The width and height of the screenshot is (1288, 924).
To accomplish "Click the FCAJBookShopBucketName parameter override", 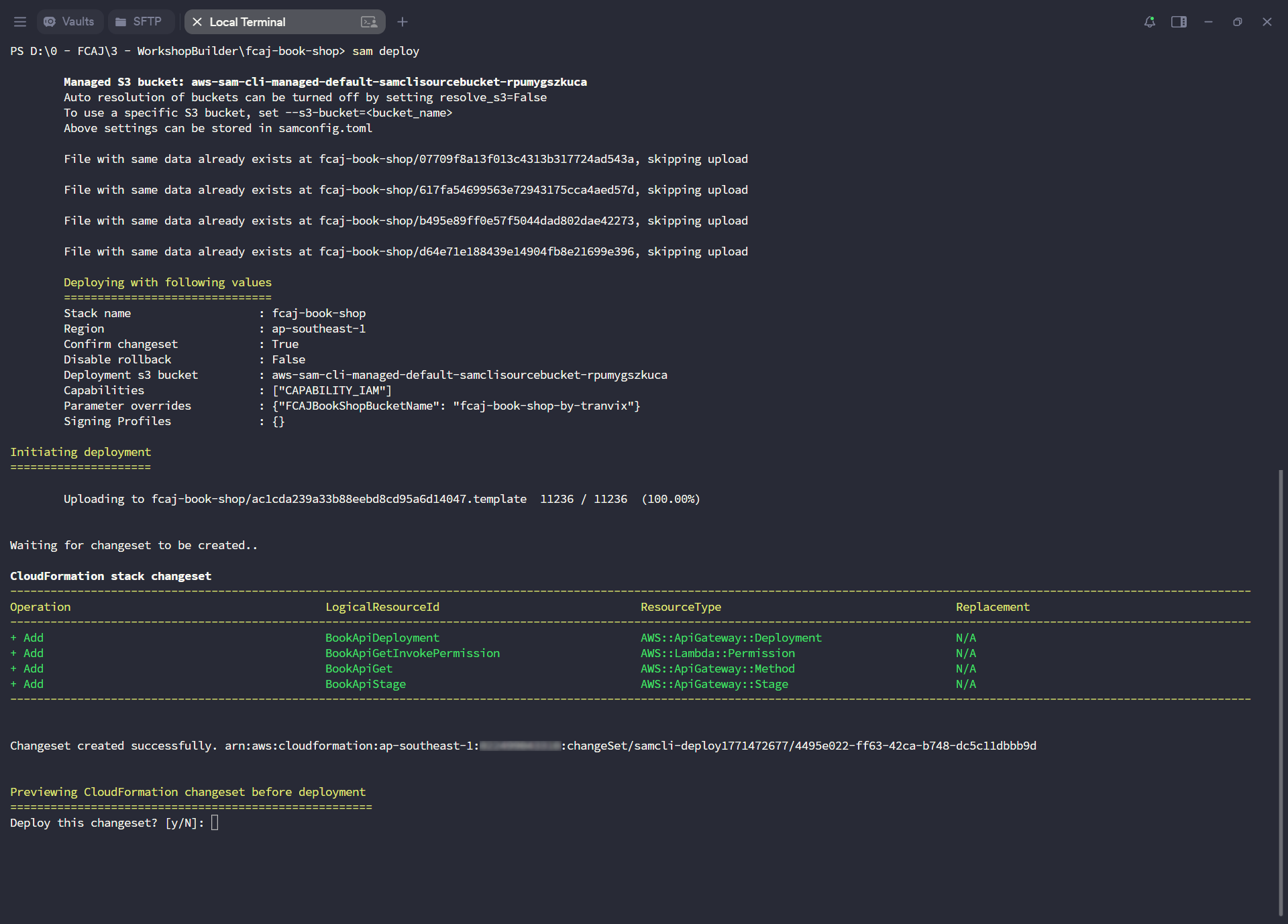I will (456, 406).
